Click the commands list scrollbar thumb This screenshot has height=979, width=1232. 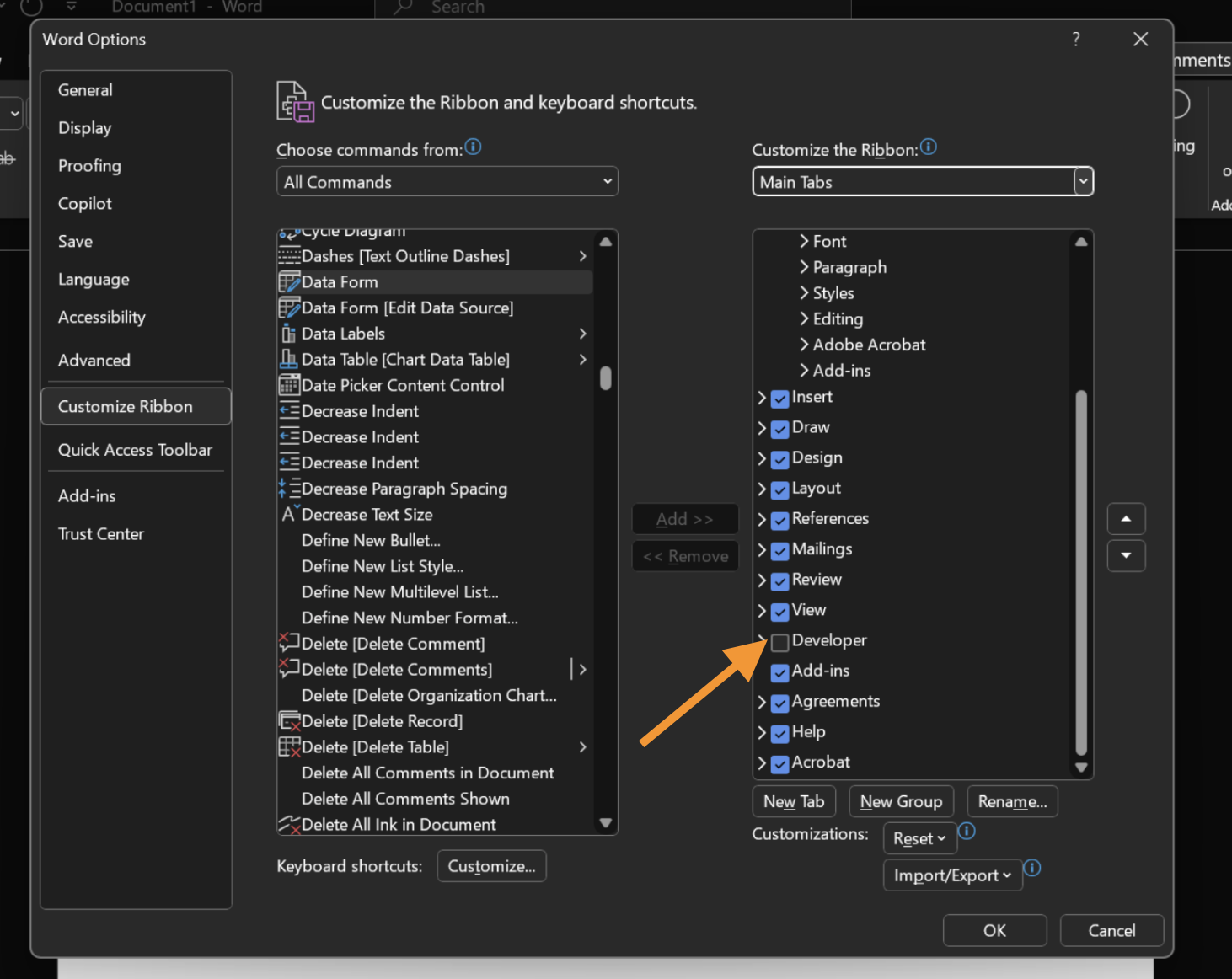point(605,378)
